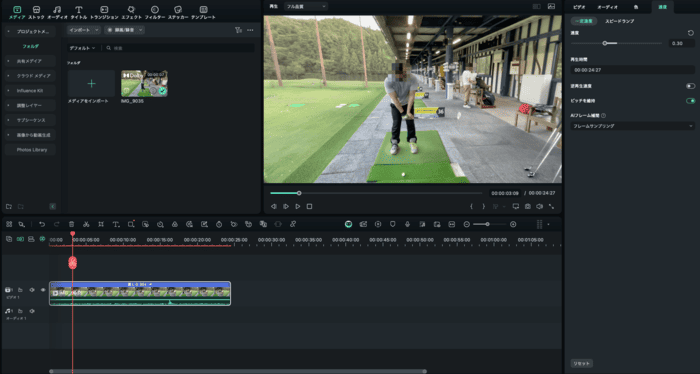Click the リセット button

(582, 363)
